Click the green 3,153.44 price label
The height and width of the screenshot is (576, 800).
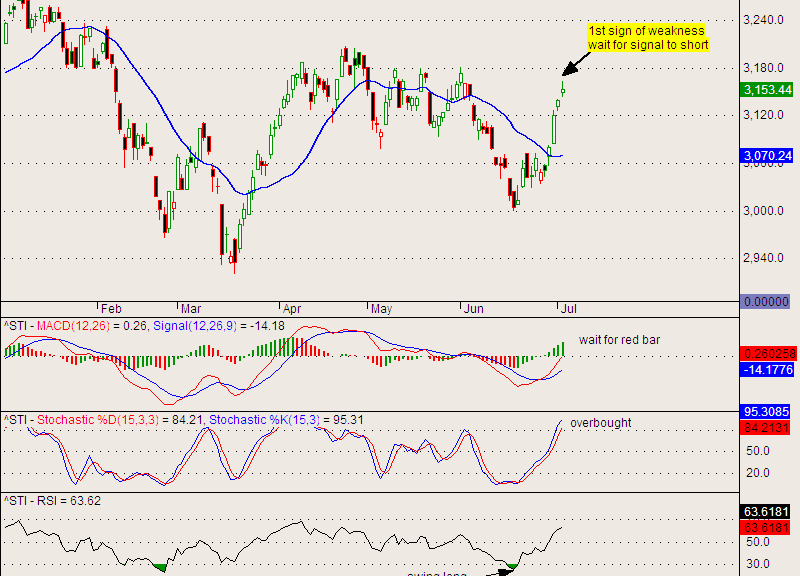(767, 90)
